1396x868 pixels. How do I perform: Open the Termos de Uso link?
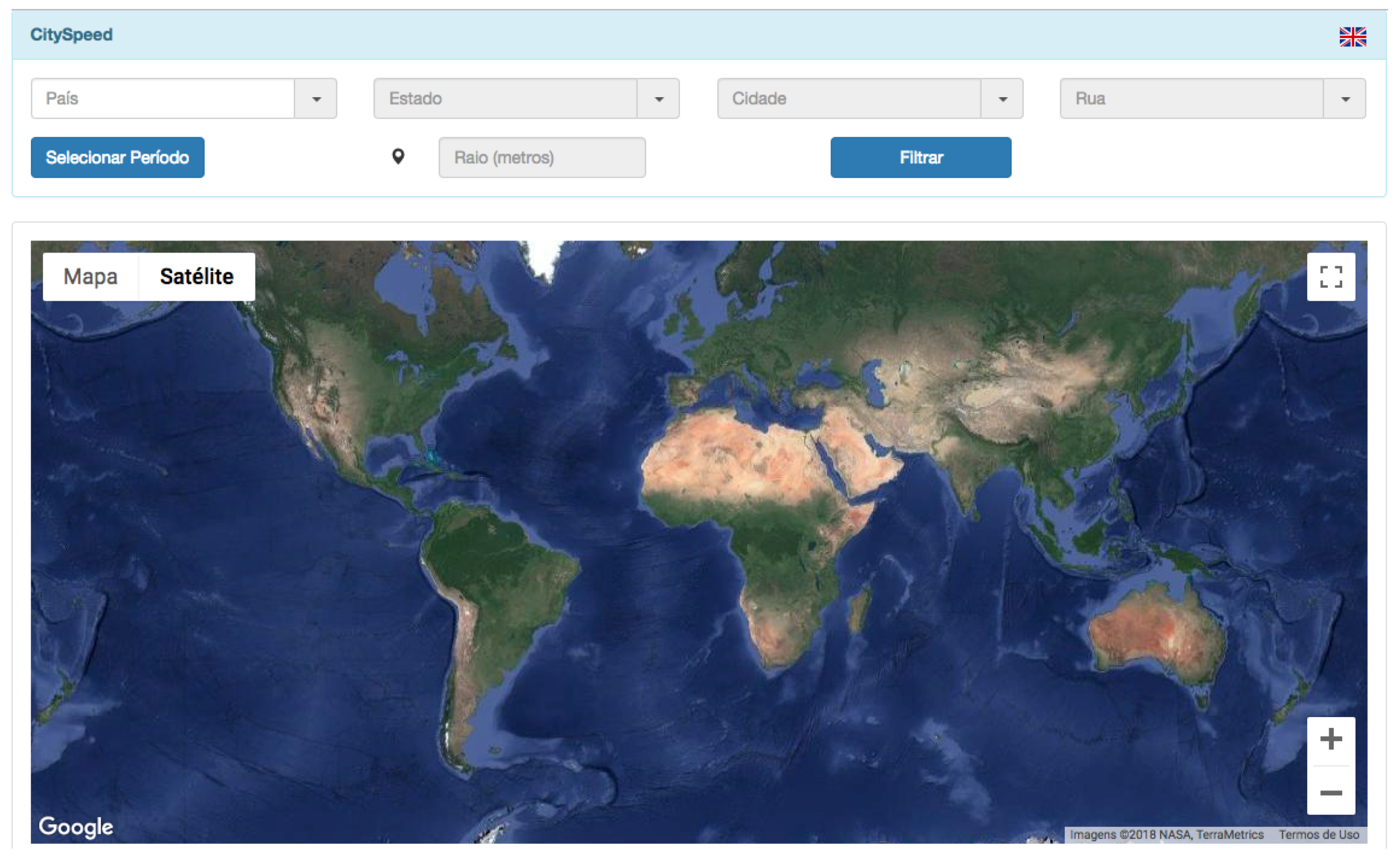tap(1318, 834)
